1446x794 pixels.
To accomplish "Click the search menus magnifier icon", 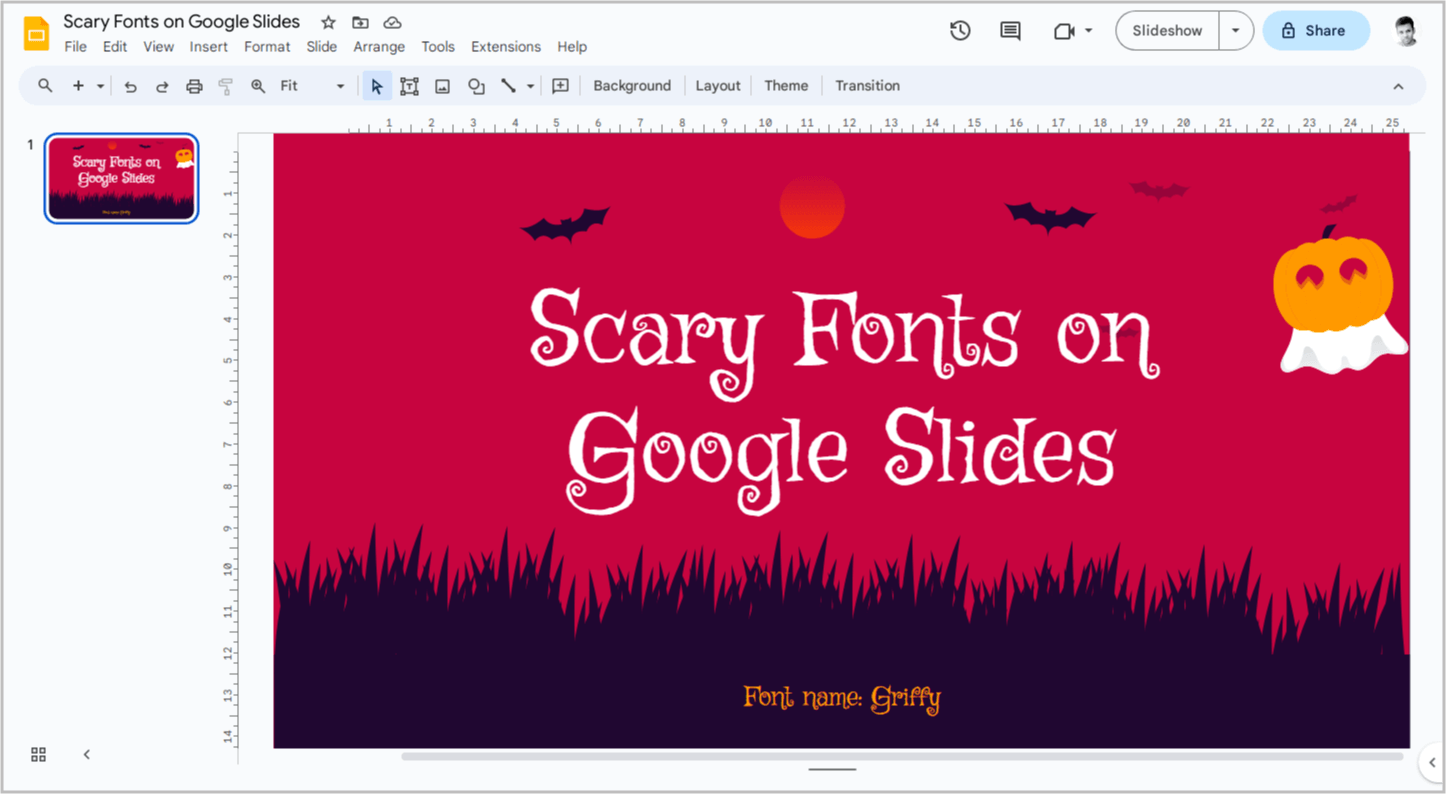I will (45, 86).
